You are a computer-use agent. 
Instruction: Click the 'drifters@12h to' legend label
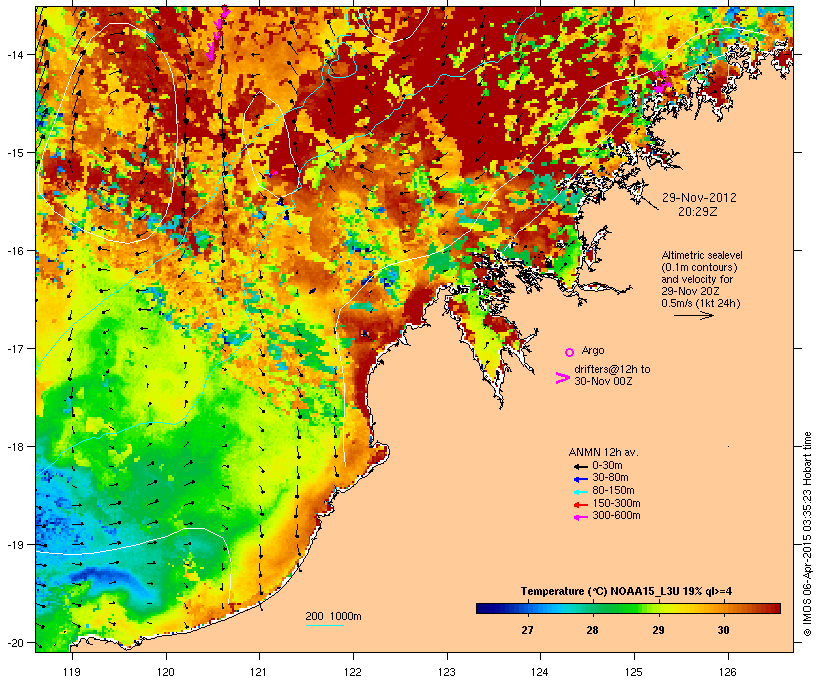[612, 369]
